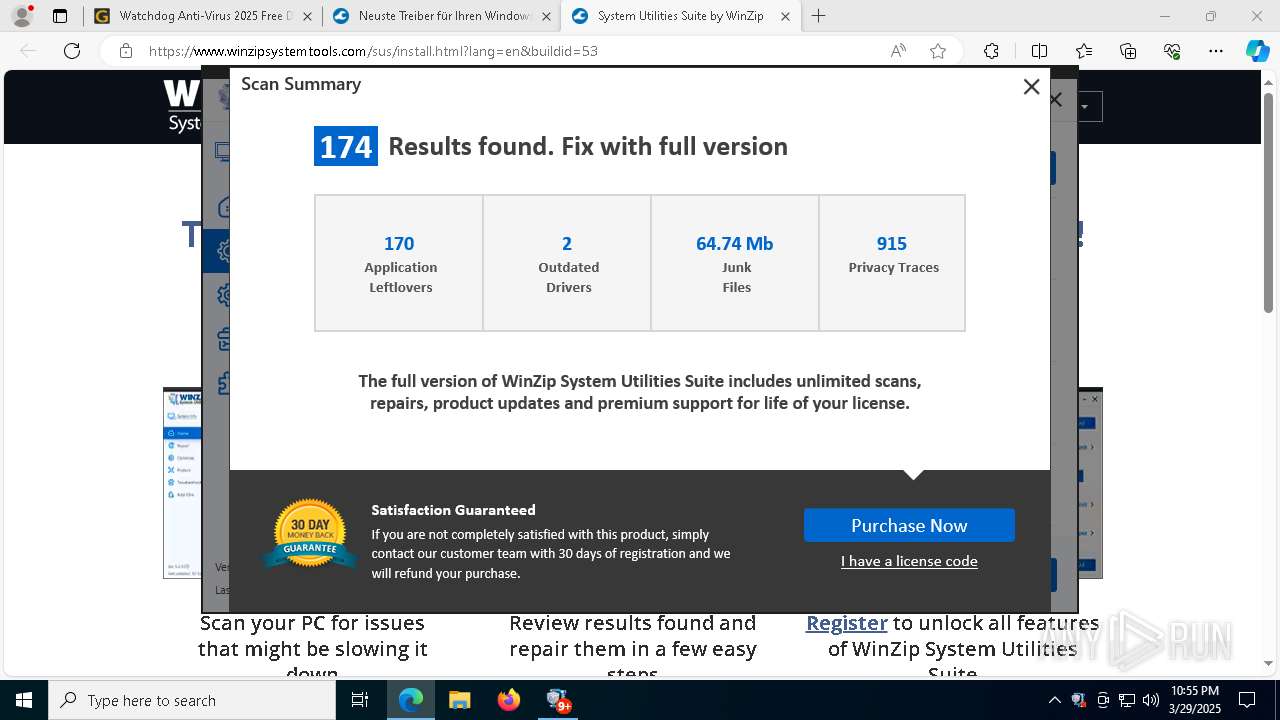The width and height of the screenshot is (1280, 720).
Task: Select the 170 Application Leftovers count
Action: pyautogui.click(x=399, y=243)
